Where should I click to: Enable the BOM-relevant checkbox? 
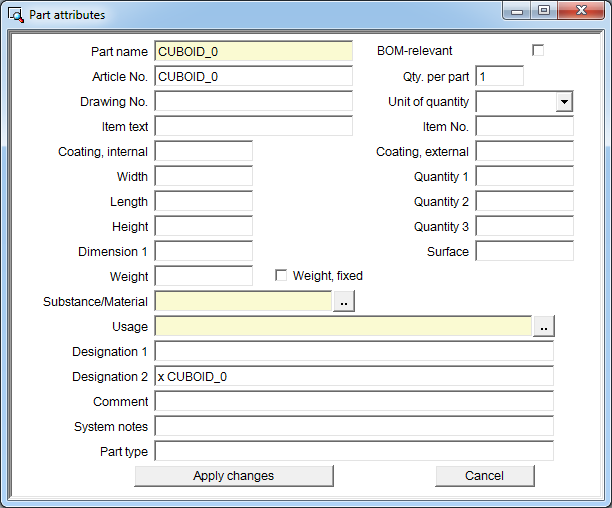(538, 51)
